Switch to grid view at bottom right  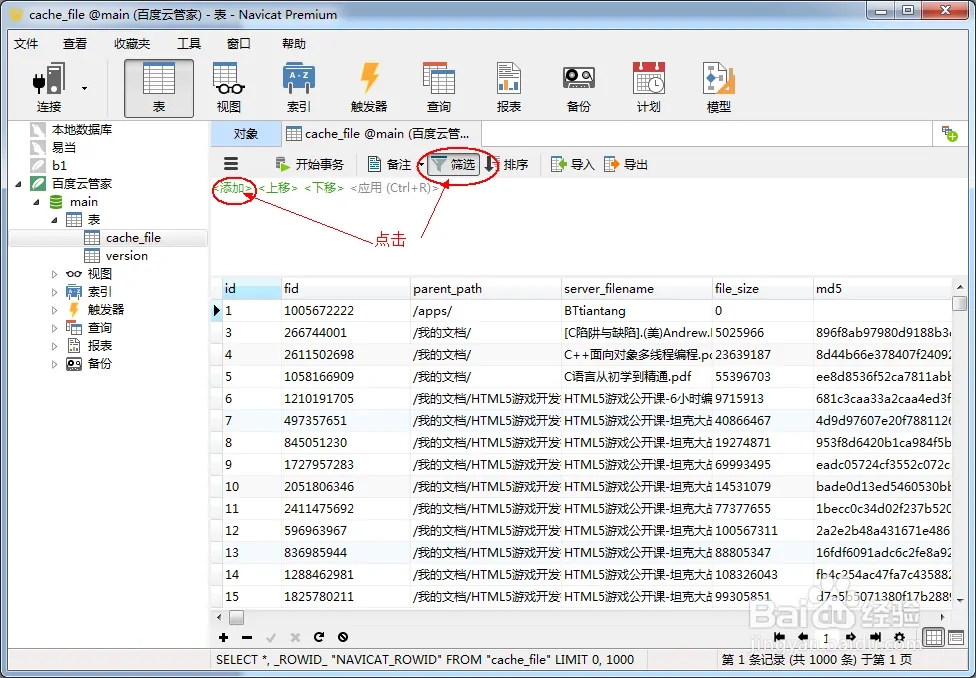click(932, 637)
